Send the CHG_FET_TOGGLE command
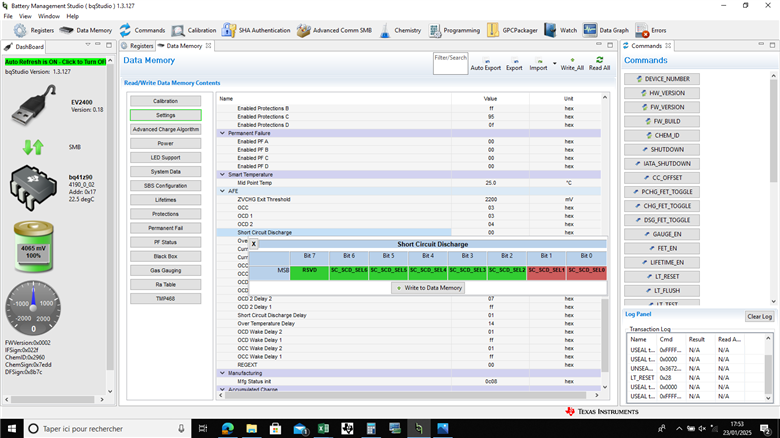This screenshot has width=780, height=438. point(662,206)
